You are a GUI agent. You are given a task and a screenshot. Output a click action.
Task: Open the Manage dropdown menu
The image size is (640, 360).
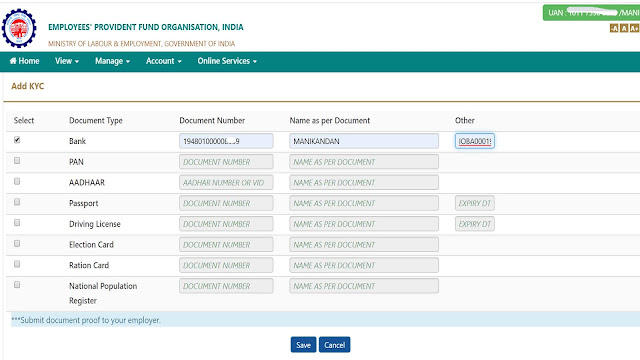coord(112,61)
